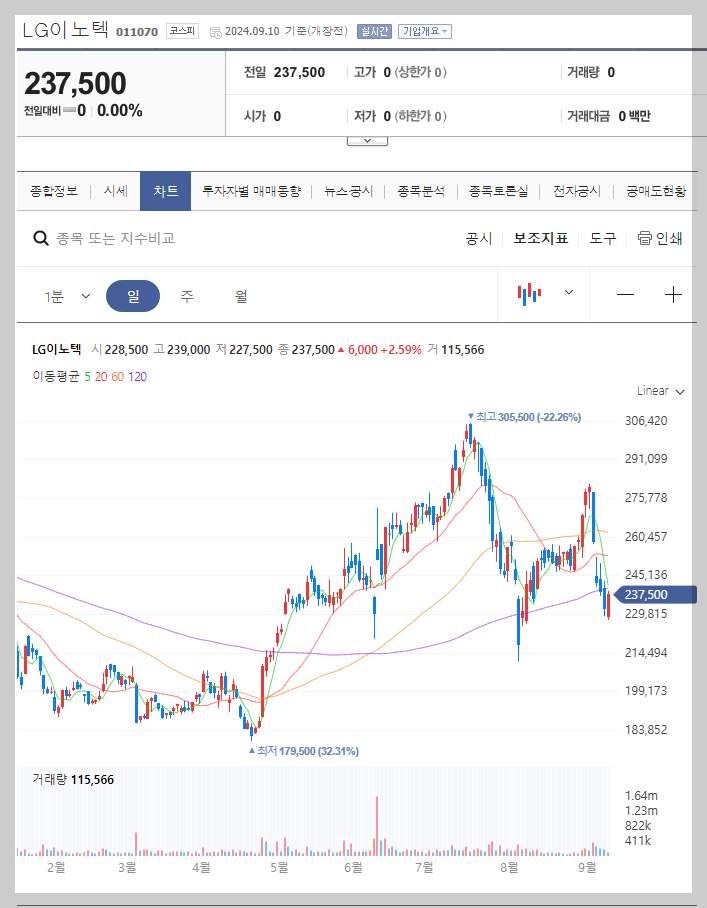Click the 237,500 current price marker
Screen dimensions: 707x908
pyautogui.click(x=654, y=595)
